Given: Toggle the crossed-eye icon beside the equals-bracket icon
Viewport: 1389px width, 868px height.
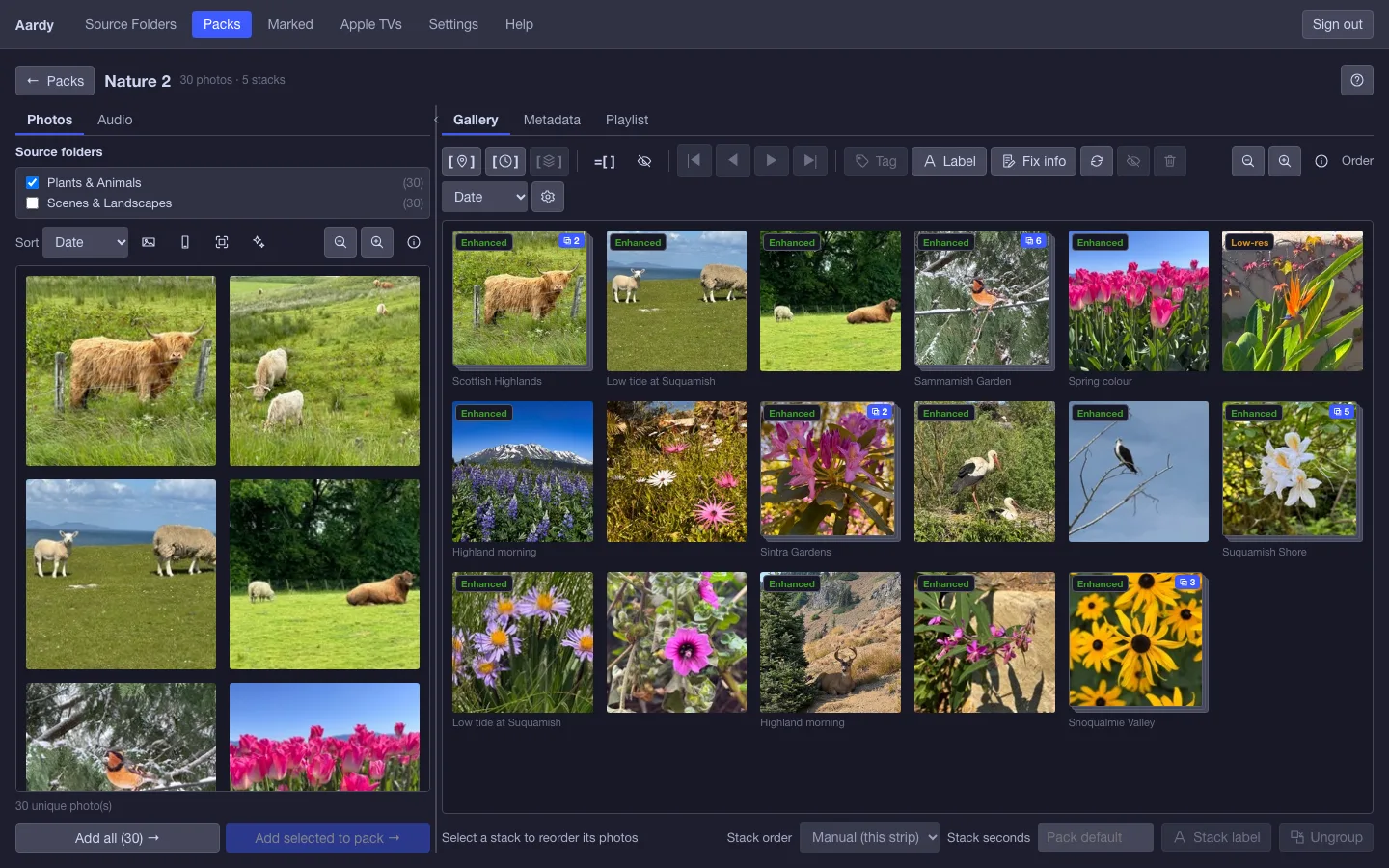Looking at the screenshot, I should pyautogui.click(x=644, y=161).
